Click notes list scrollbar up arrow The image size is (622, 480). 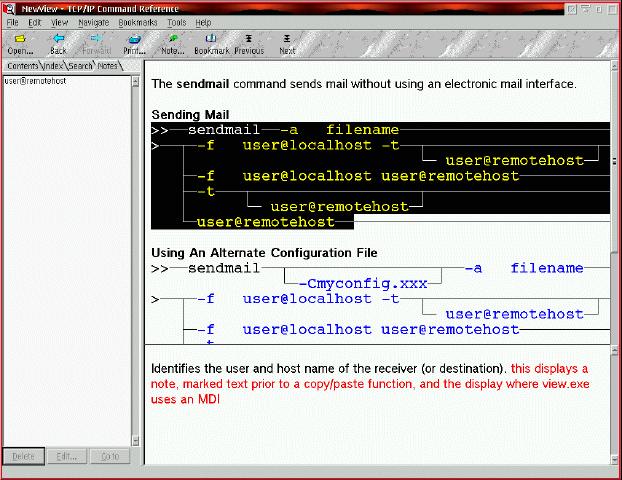(x=135, y=82)
